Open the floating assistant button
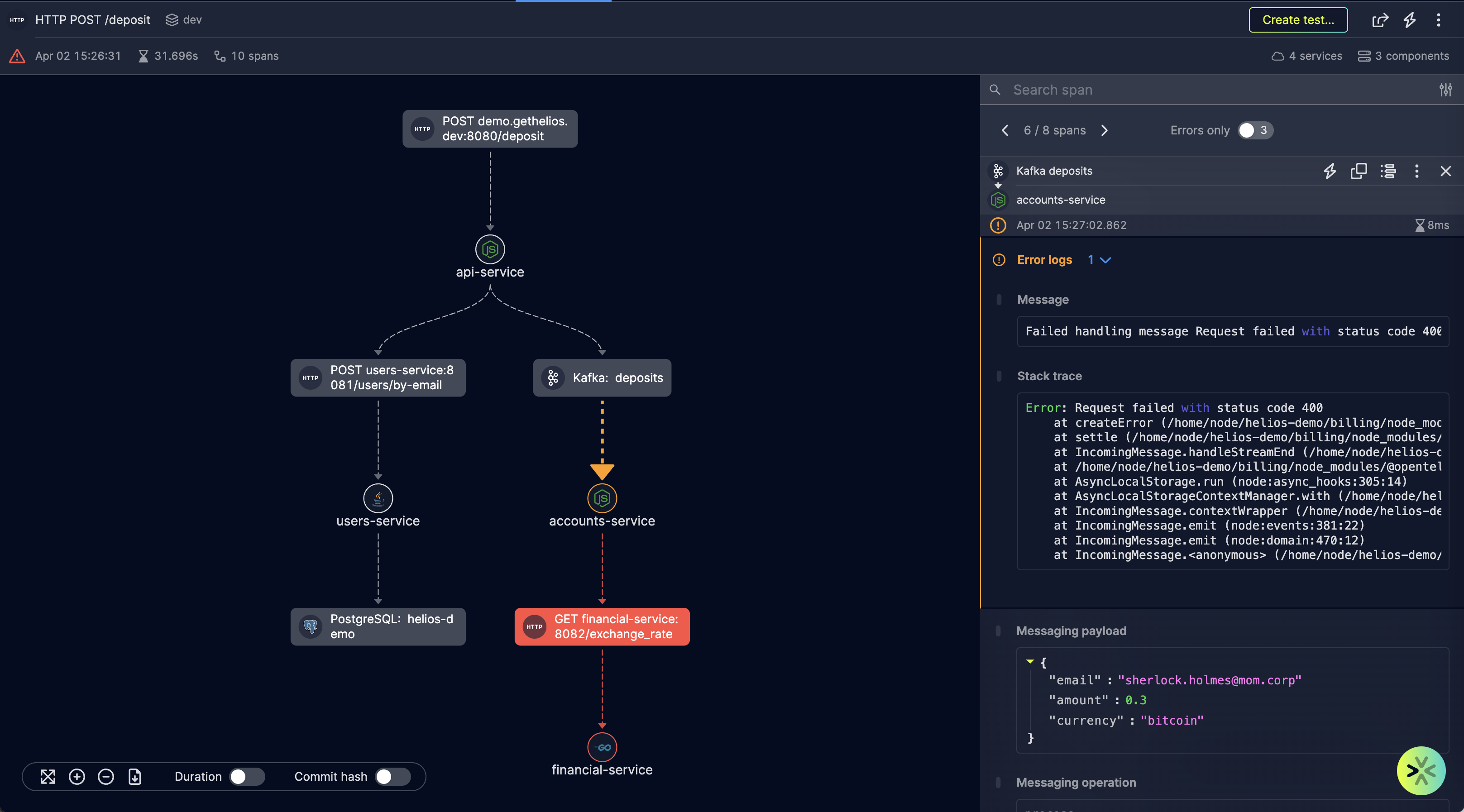This screenshot has height=812, width=1464. [x=1421, y=770]
